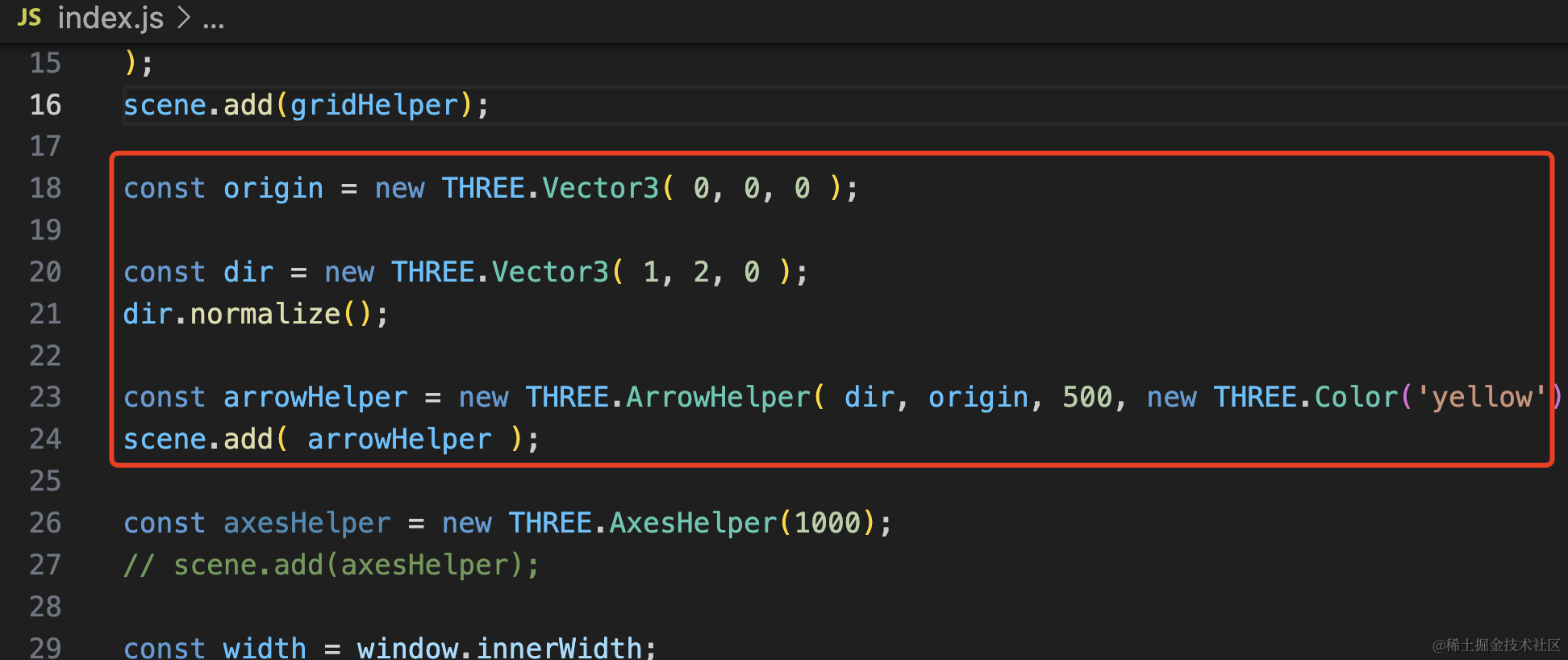
Task: Click the origin variable on line 18
Action: click(273, 189)
